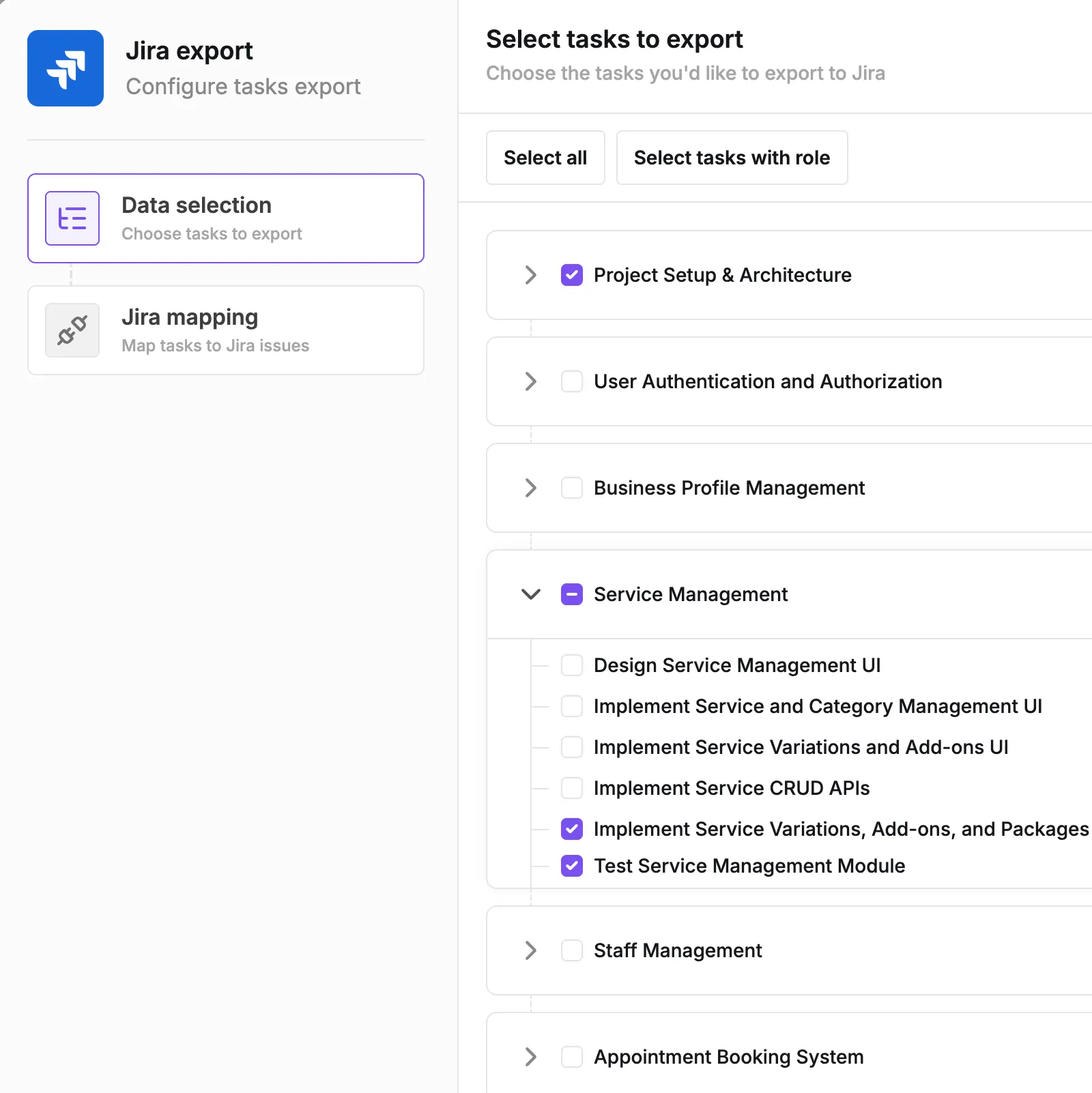
Task: Select the Business Profile Management checkbox
Action: tap(572, 488)
